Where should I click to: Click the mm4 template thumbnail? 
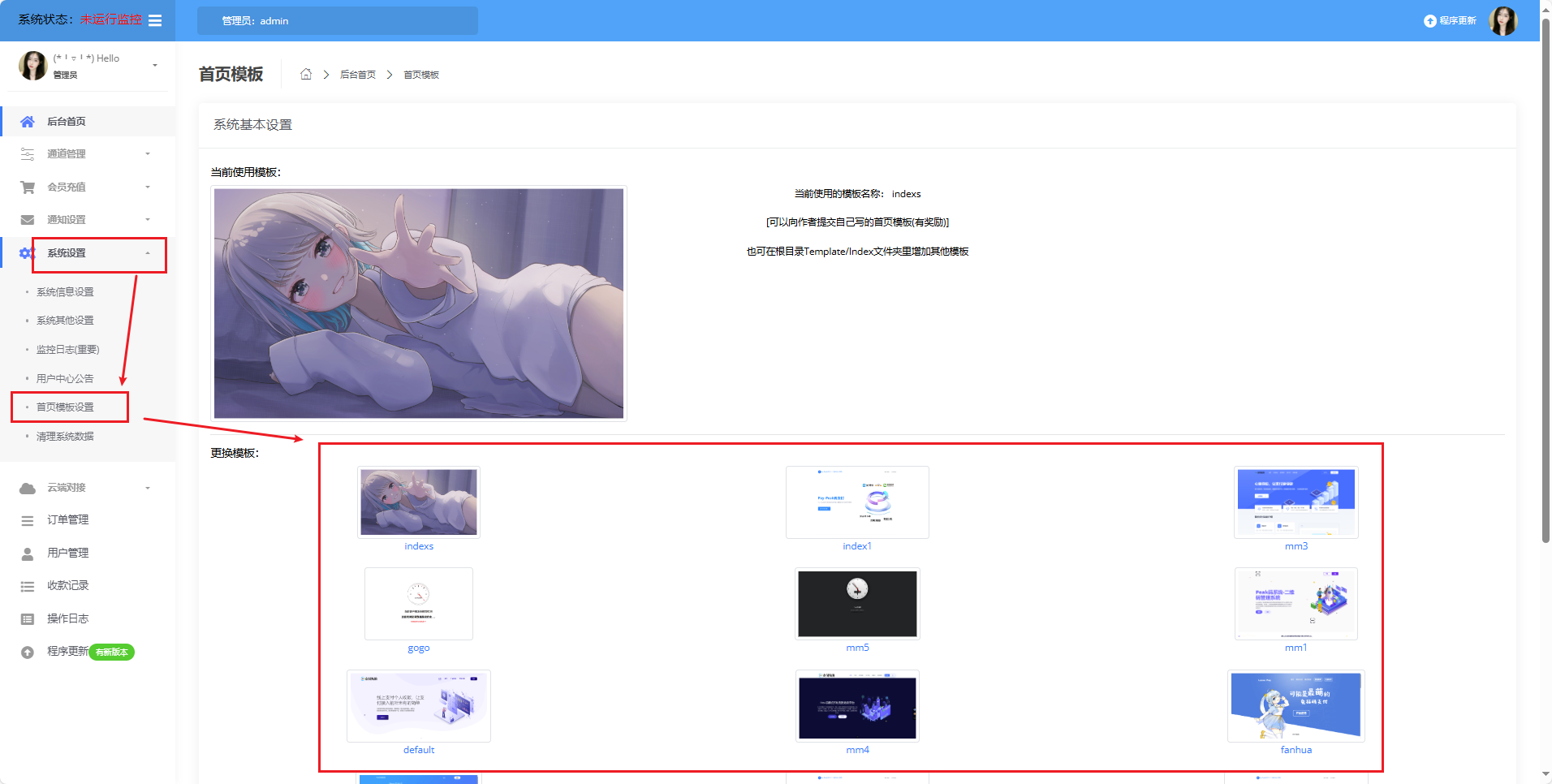point(857,706)
